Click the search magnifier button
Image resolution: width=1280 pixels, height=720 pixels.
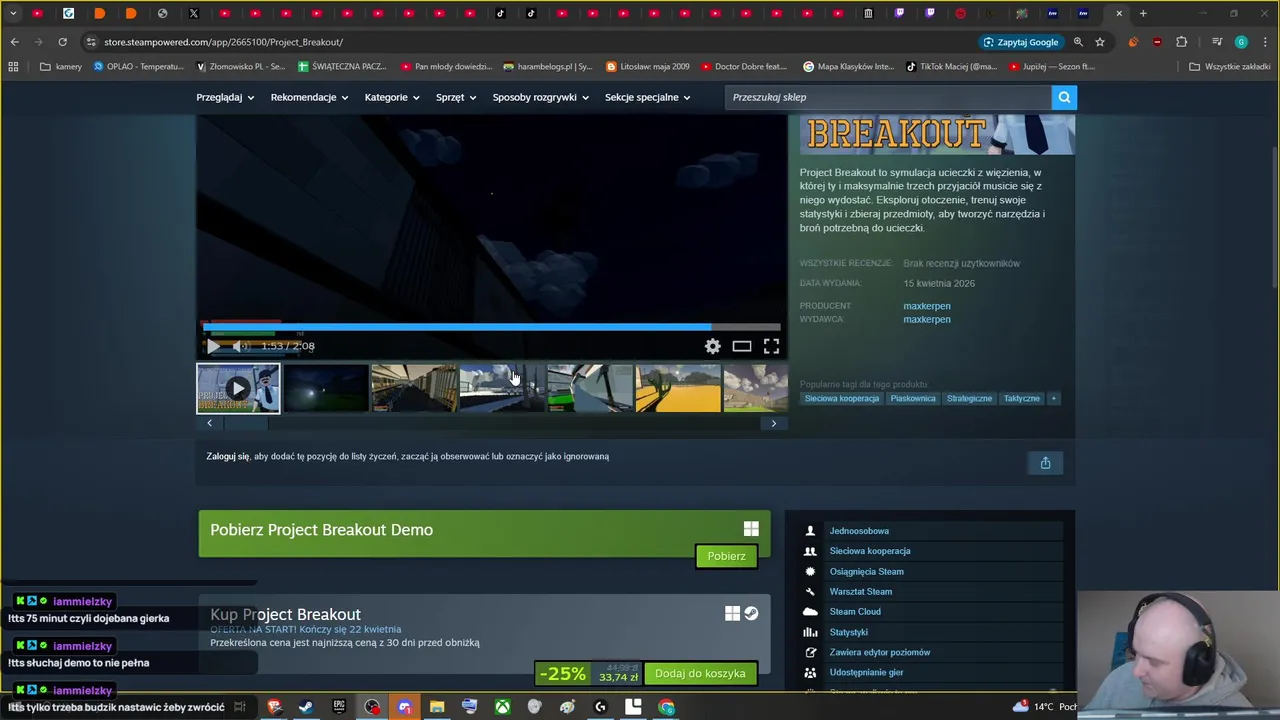click(1064, 97)
